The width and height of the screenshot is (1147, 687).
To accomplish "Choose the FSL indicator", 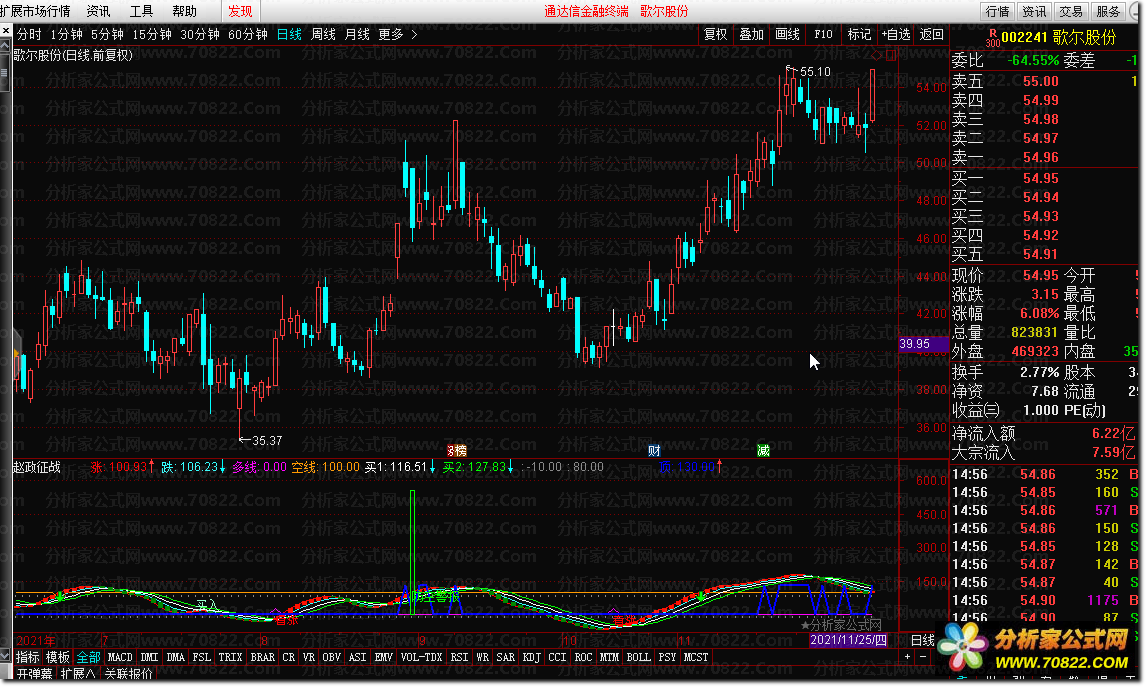I will [202, 657].
